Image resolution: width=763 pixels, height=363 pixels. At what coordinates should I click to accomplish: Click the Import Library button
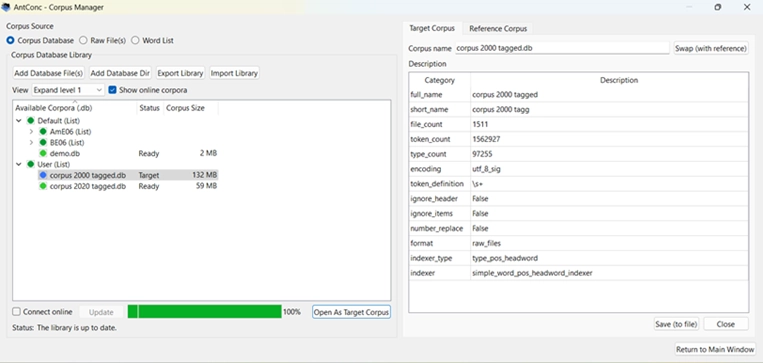(234, 73)
